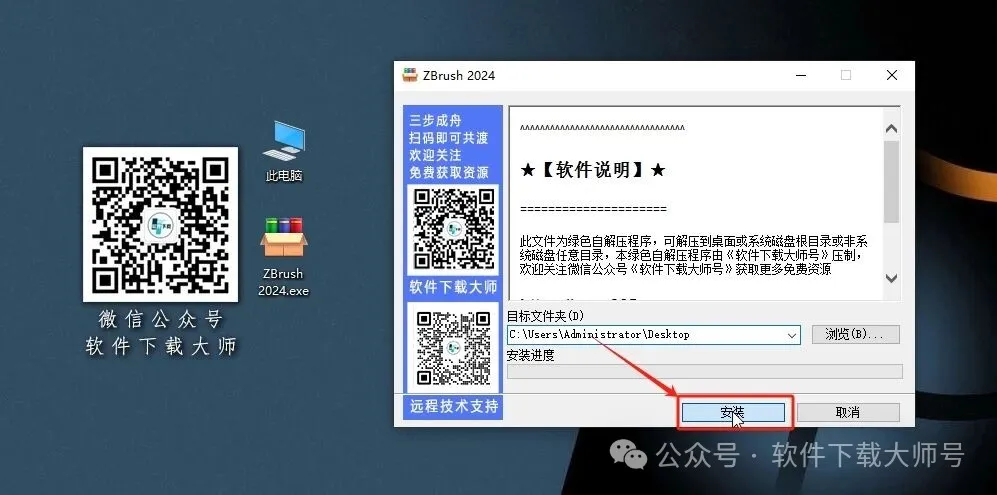Click the scrollbar thumb of the description text
The height and width of the screenshot is (495, 997).
891,181
